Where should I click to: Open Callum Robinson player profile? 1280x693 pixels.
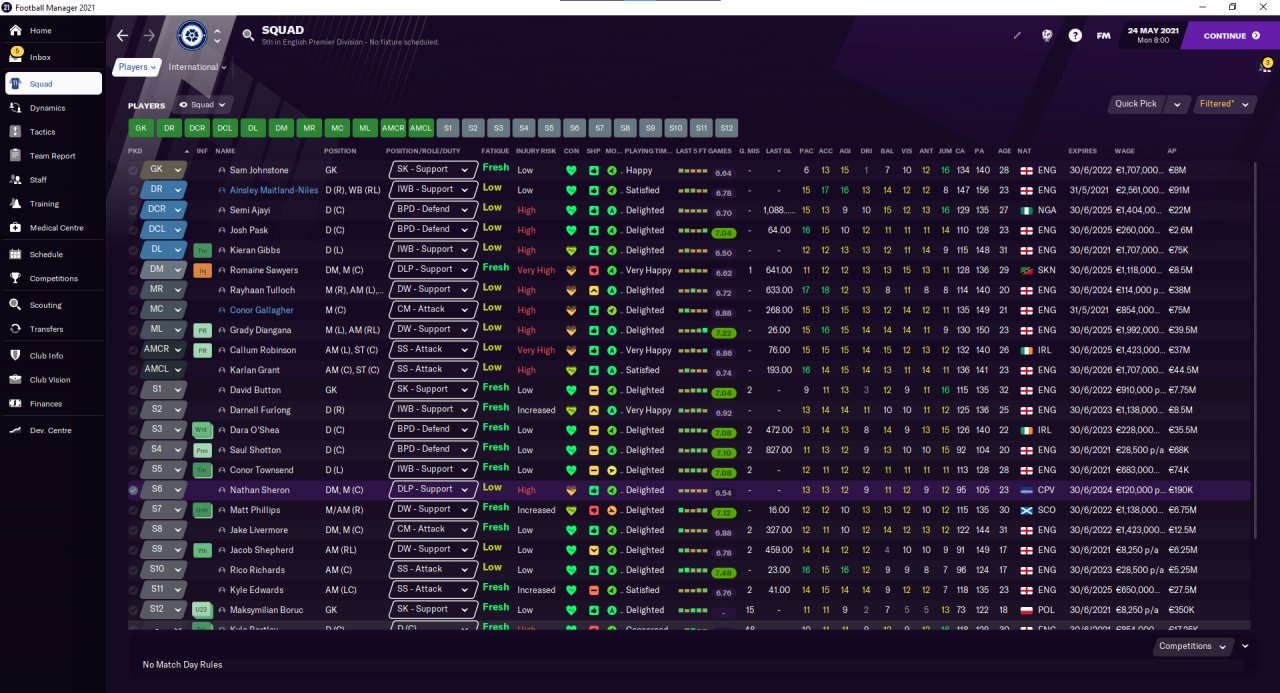point(263,350)
